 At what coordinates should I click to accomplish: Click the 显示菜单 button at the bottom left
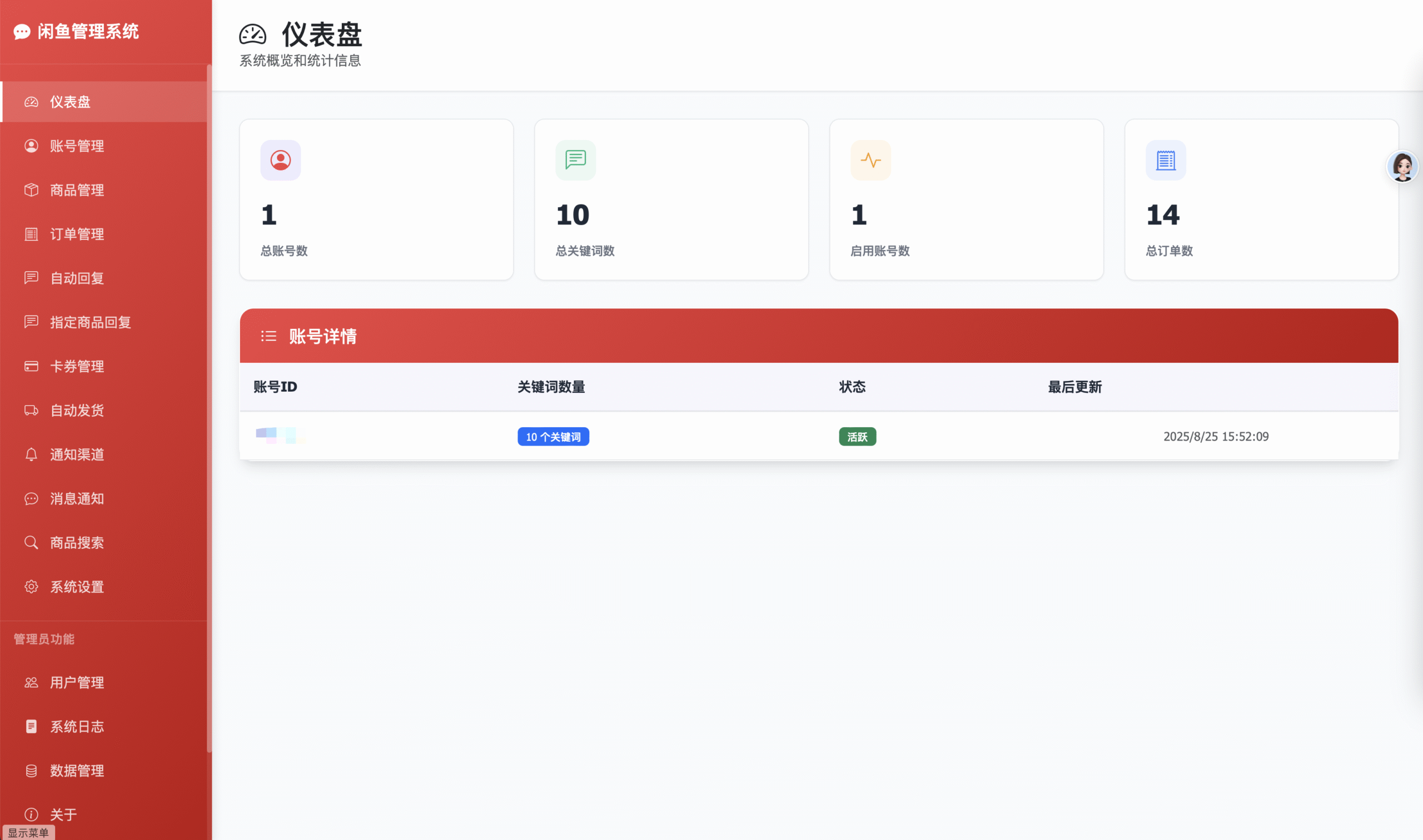28,833
